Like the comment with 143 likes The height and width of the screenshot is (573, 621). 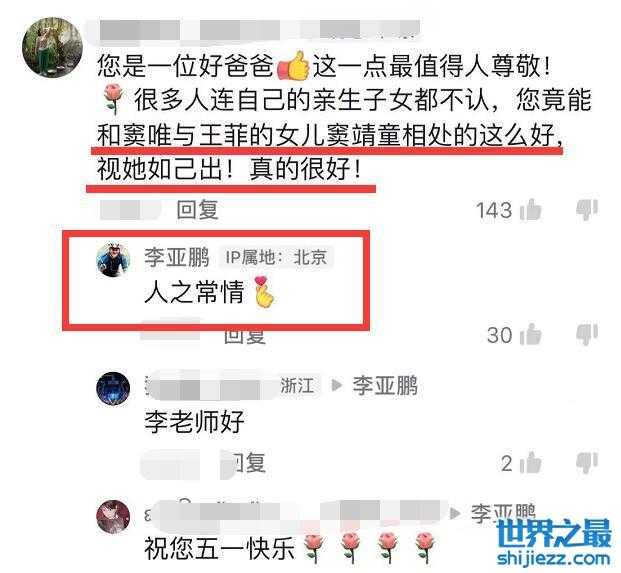click(x=530, y=209)
